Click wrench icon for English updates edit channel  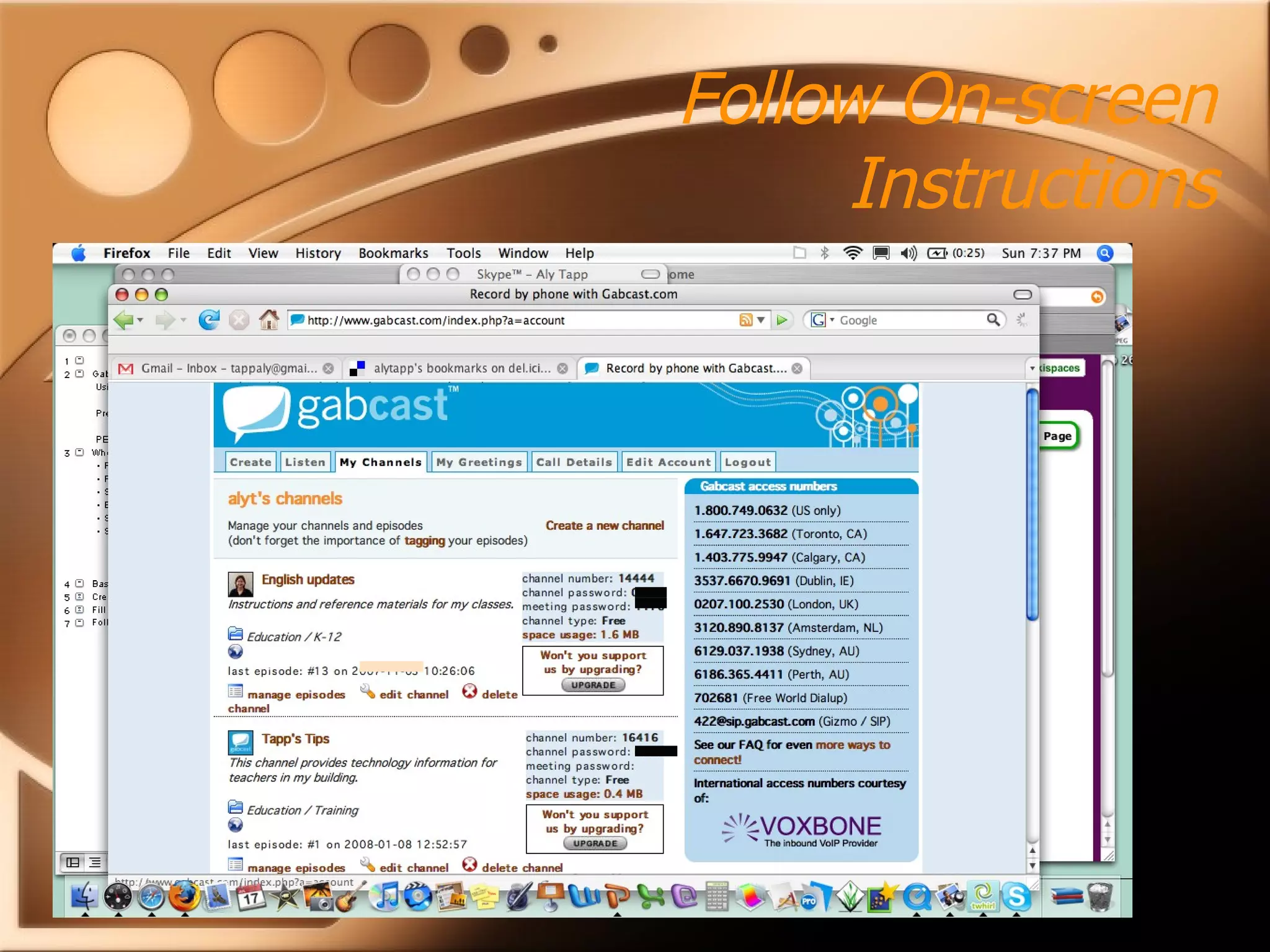(367, 691)
